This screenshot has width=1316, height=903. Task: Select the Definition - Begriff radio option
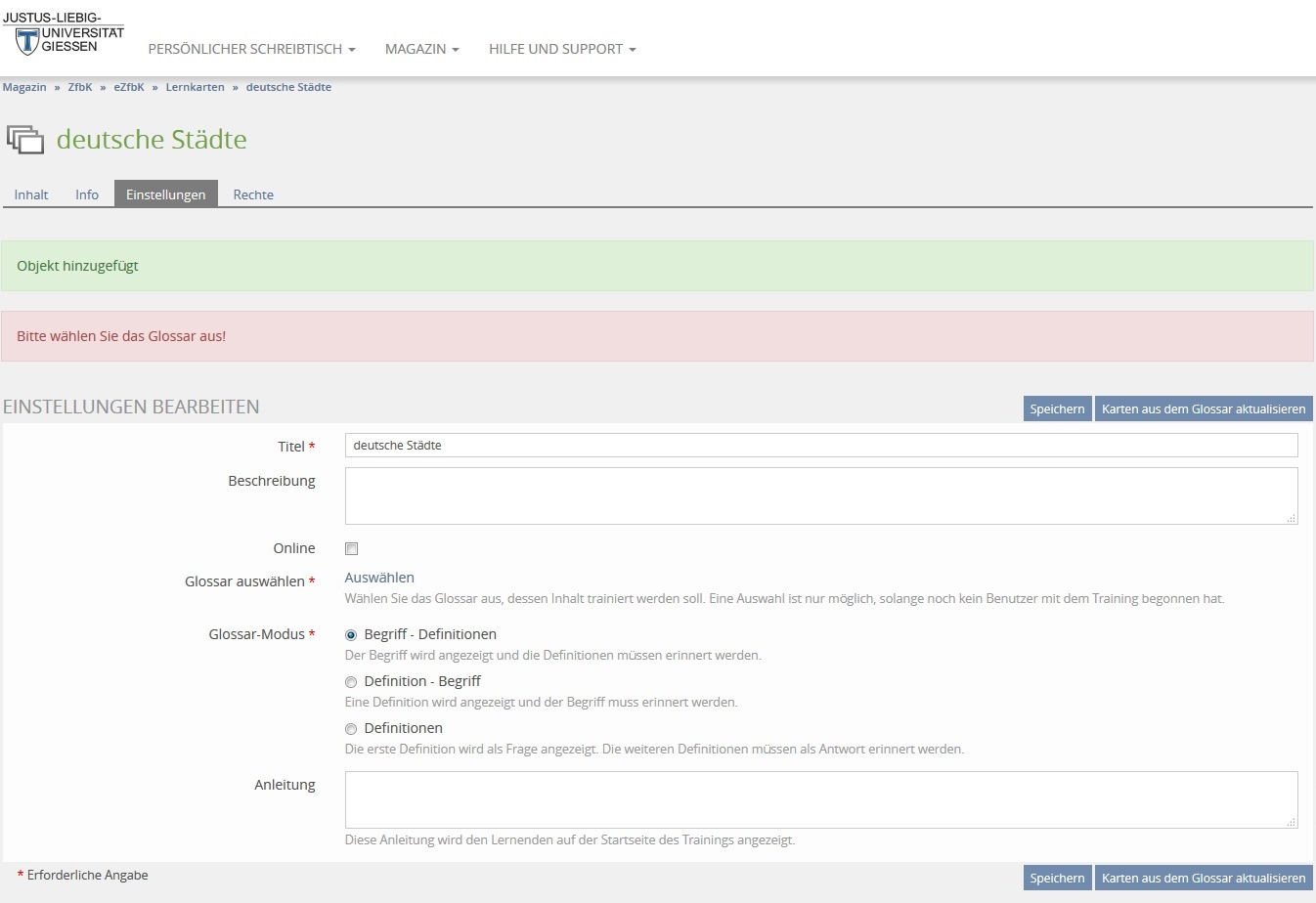(351, 682)
